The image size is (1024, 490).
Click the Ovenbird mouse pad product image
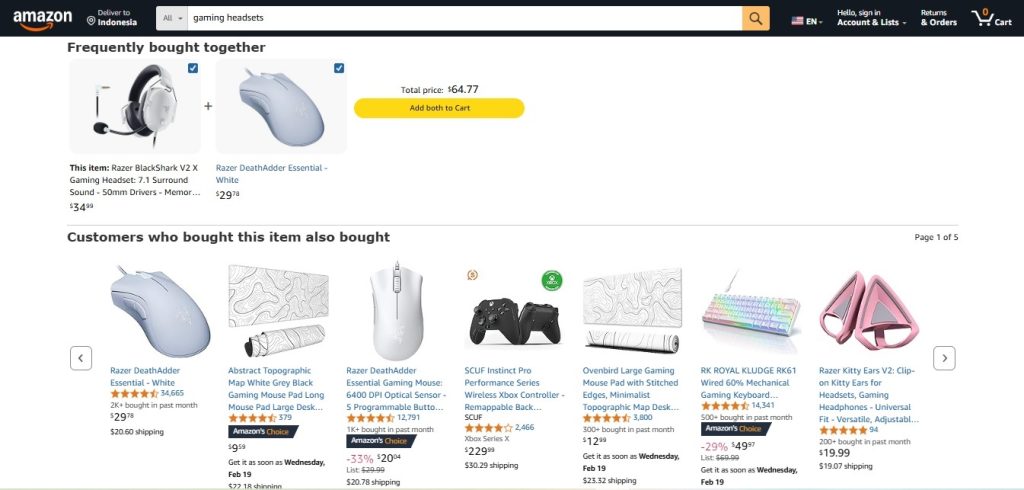pyautogui.click(x=632, y=310)
